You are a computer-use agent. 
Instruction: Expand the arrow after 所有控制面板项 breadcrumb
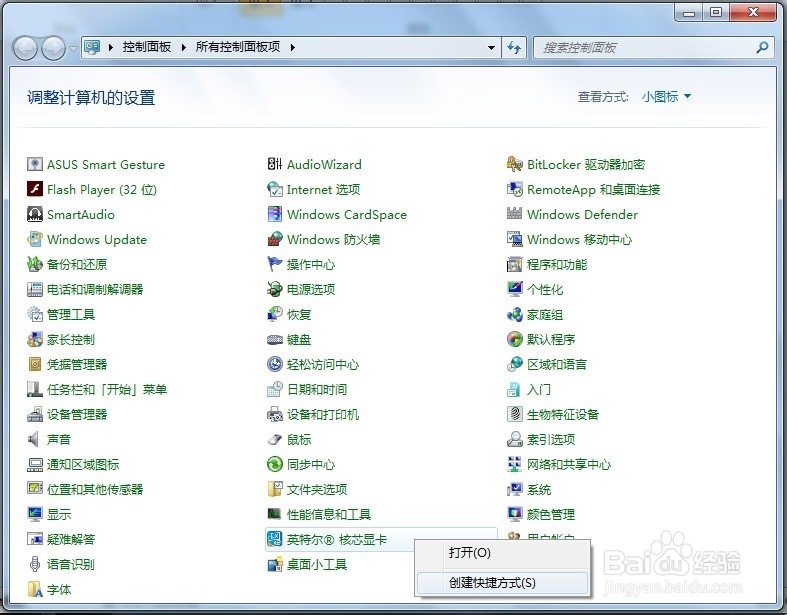(293, 47)
